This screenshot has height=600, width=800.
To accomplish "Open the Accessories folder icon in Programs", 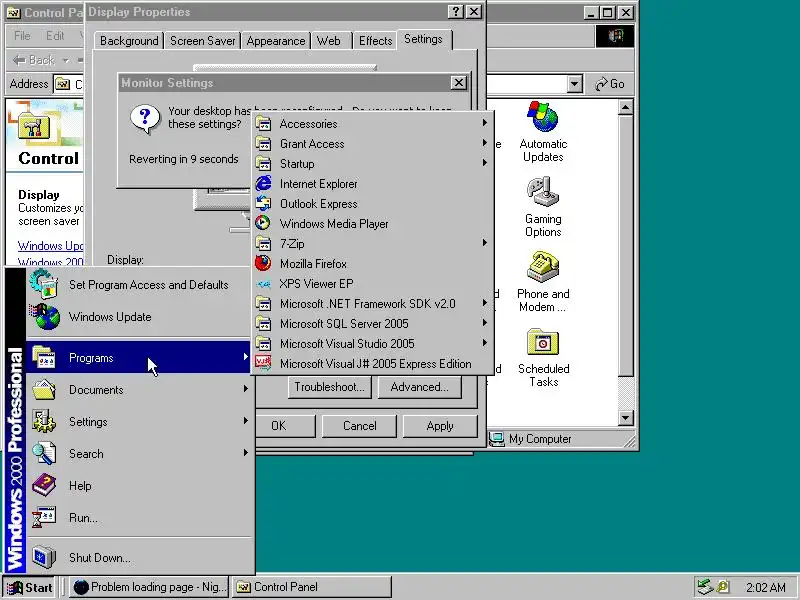I will coord(263,123).
